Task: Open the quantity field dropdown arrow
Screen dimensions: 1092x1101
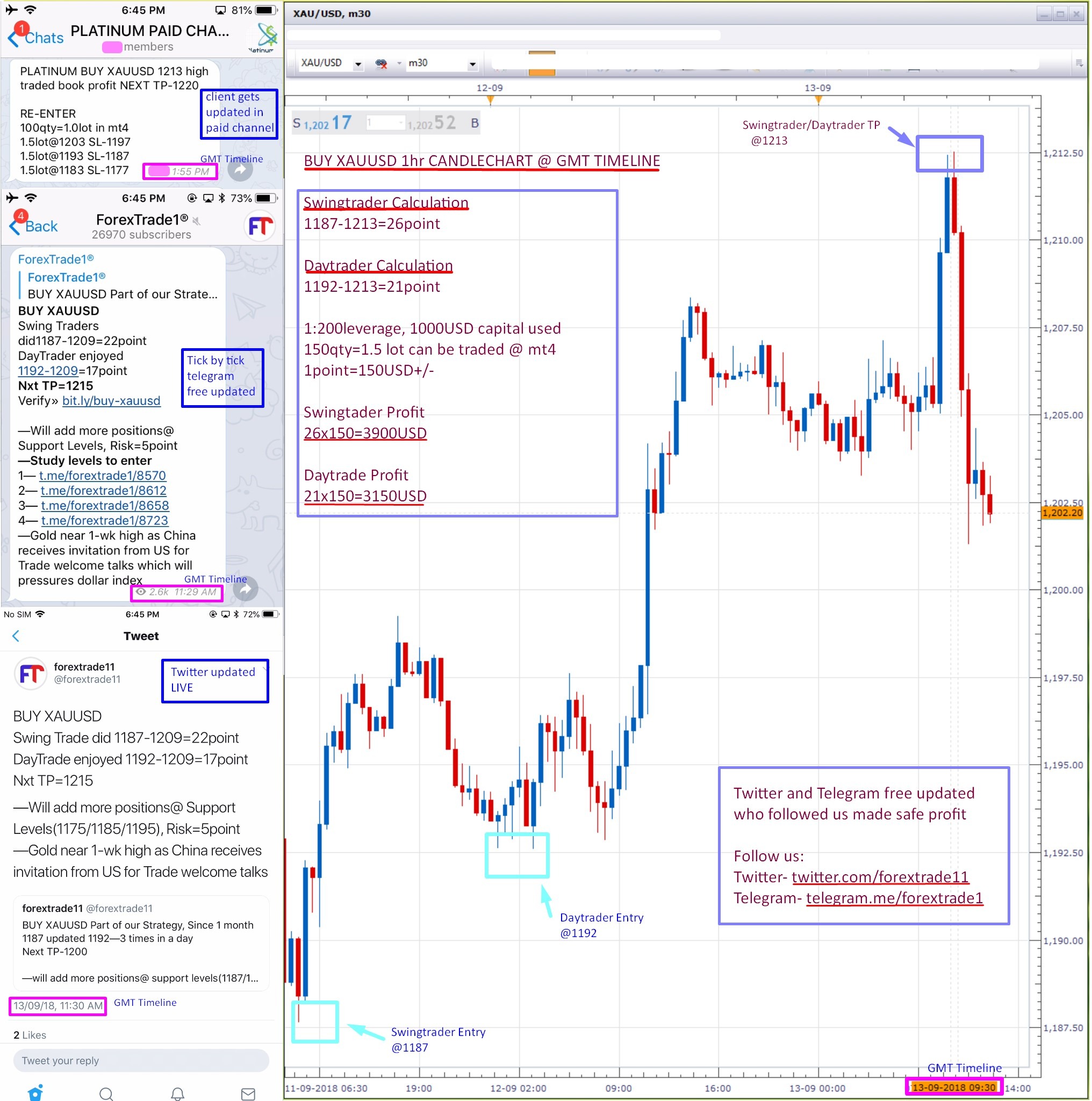Action: click(x=401, y=123)
